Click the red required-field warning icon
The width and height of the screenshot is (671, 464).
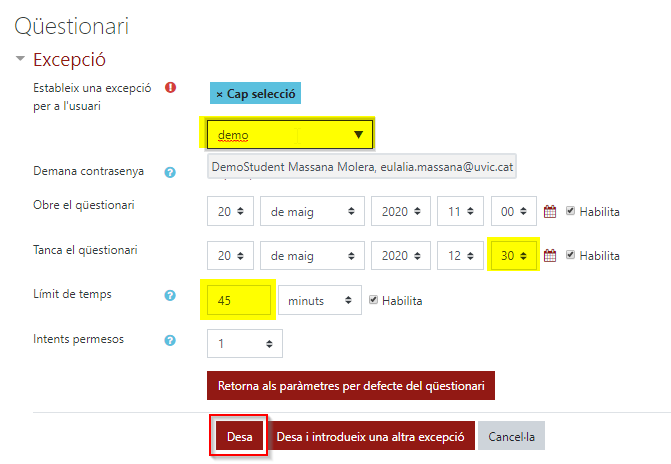coord(170,88)
